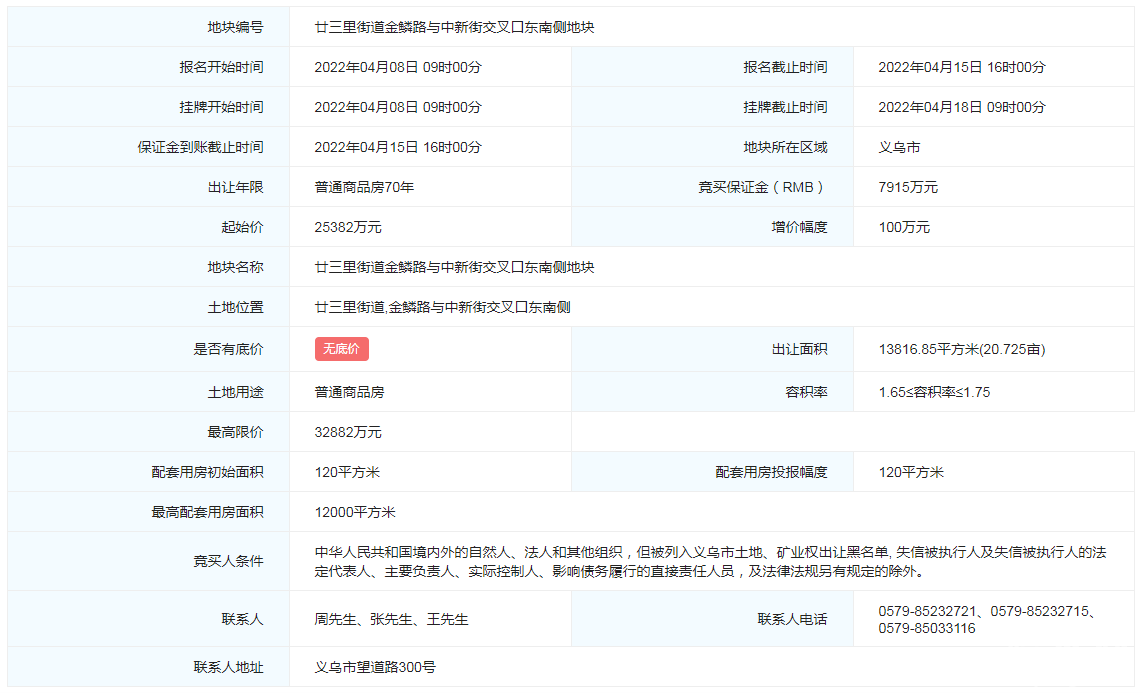
Task: Select the 容积率 range value
Action: pos(934,392)
